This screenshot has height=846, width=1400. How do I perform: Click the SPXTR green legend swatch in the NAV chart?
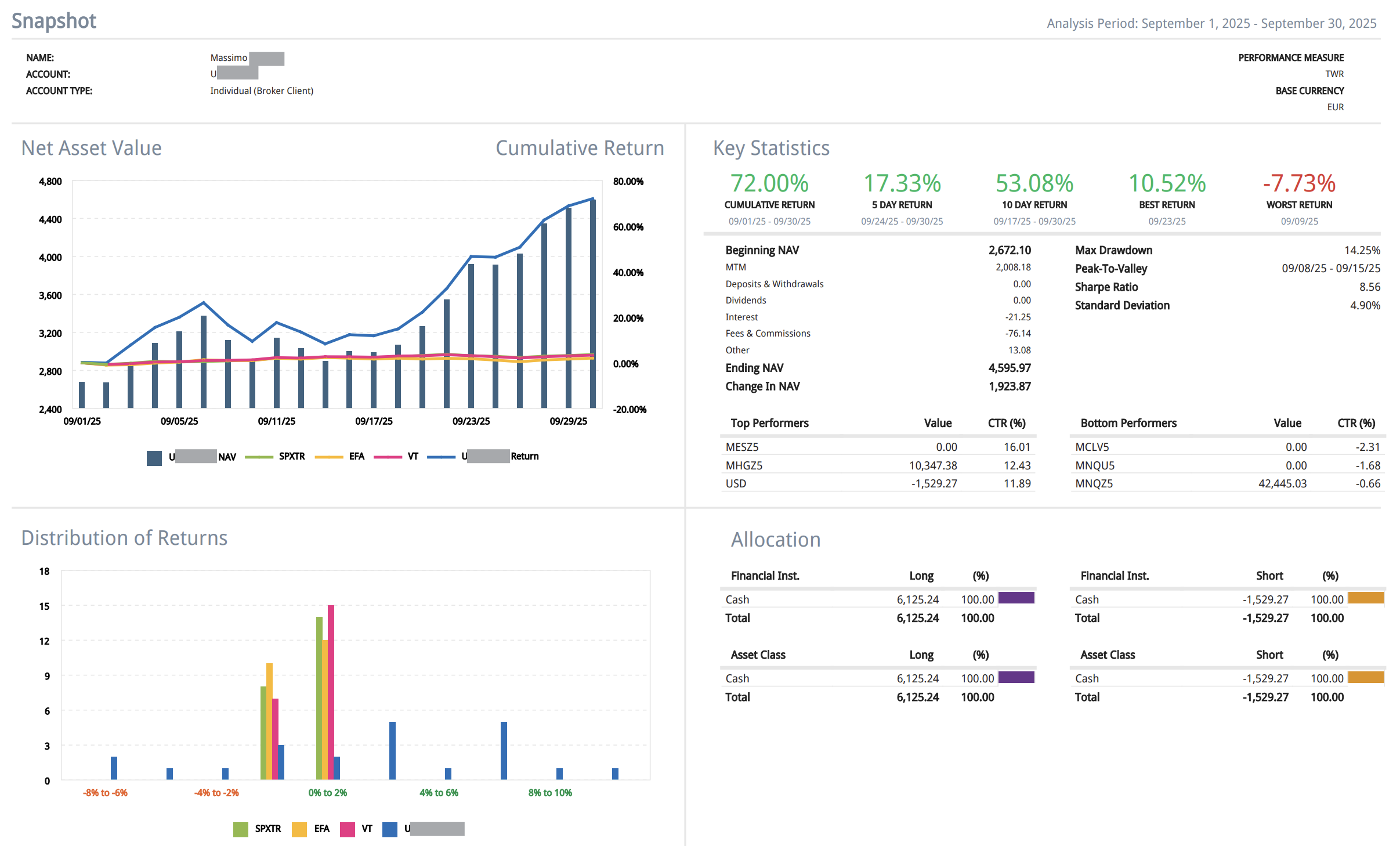[x=259, y=457]
